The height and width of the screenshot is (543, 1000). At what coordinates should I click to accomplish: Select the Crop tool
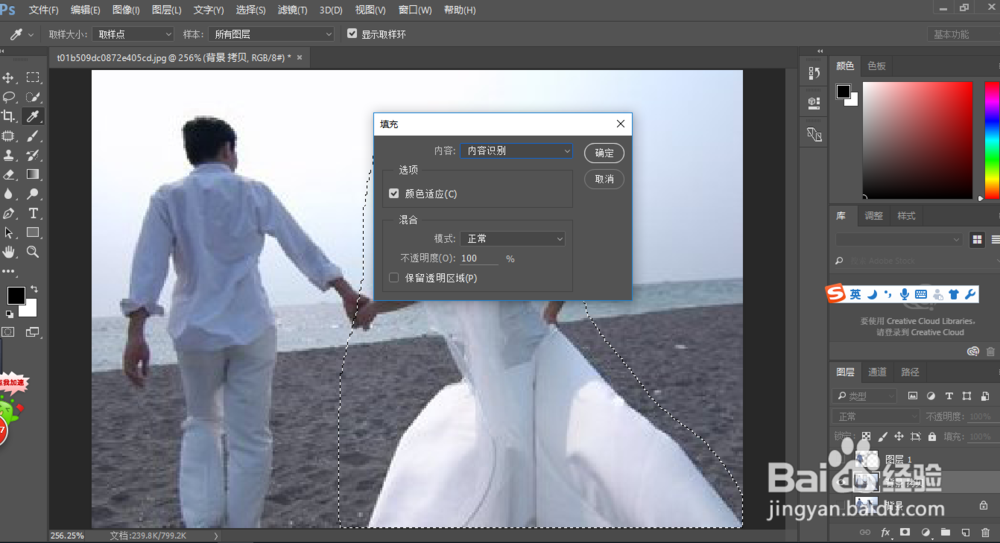click(8, 116)
